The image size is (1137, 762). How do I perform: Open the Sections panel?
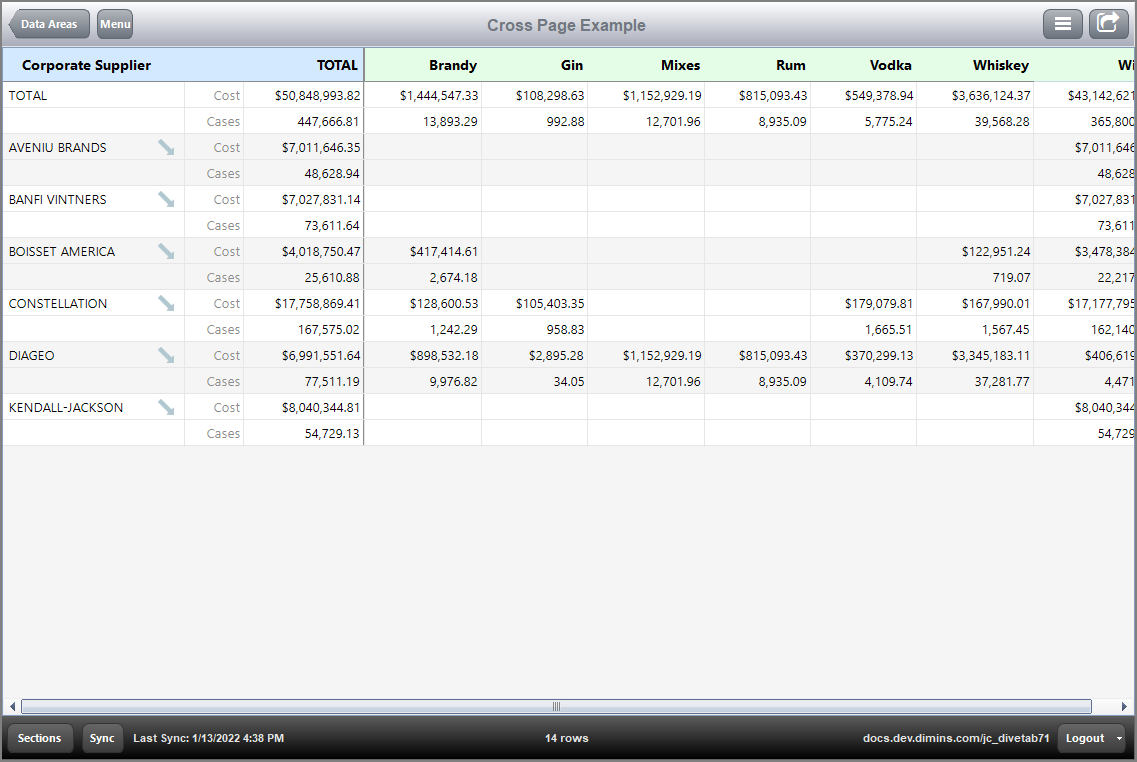point(40,738)
